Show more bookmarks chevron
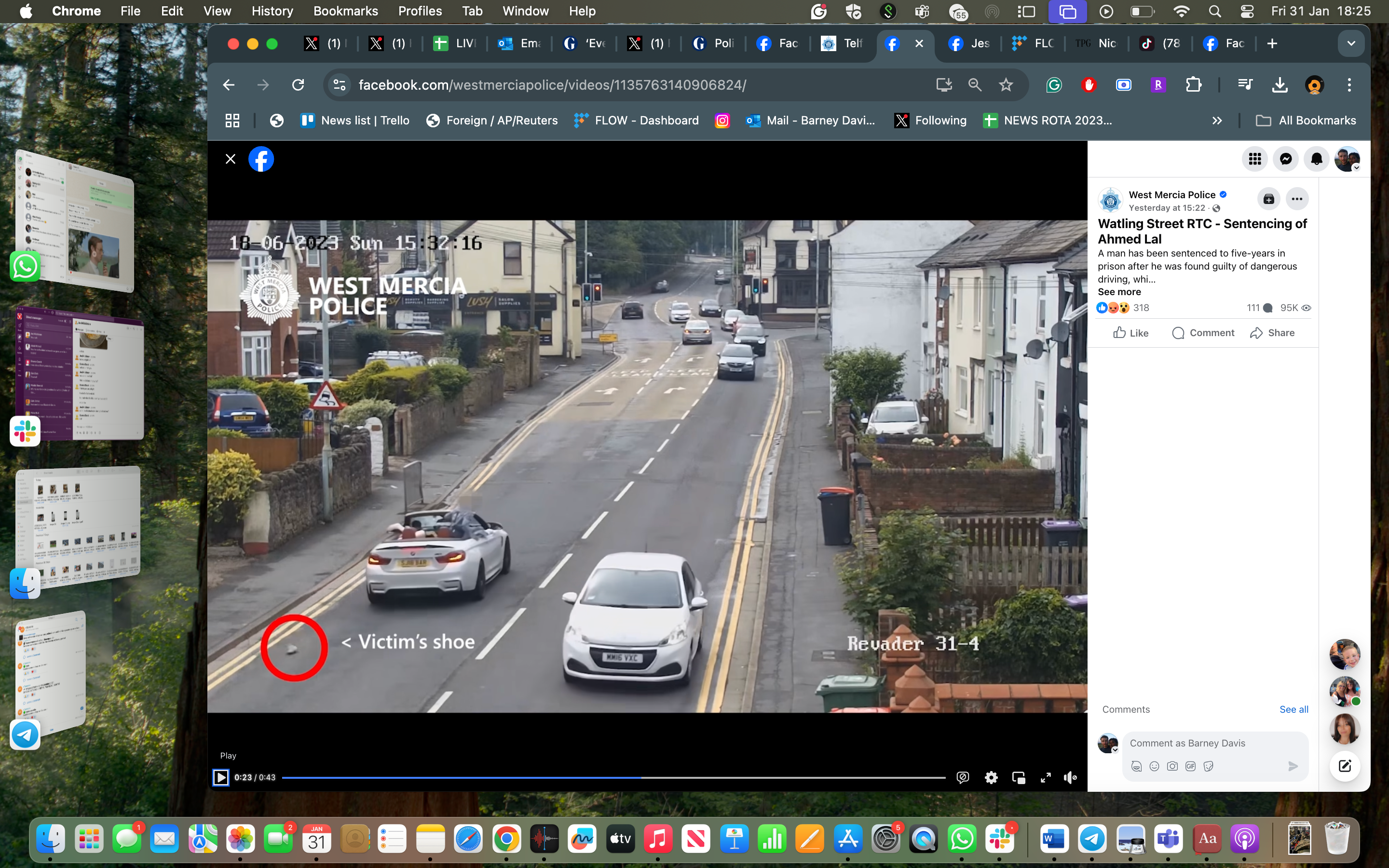This screenshot has height=868, width=1389. point(1217,121)
